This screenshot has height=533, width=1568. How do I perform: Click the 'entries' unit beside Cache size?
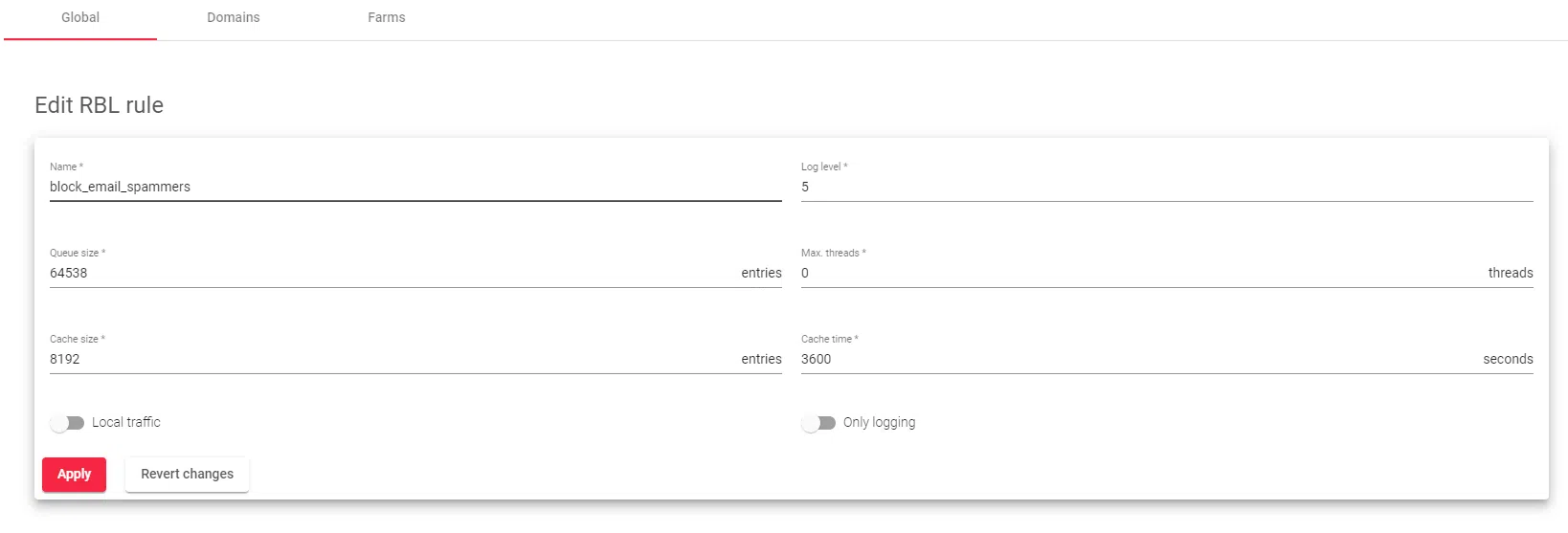click(761, 359)
